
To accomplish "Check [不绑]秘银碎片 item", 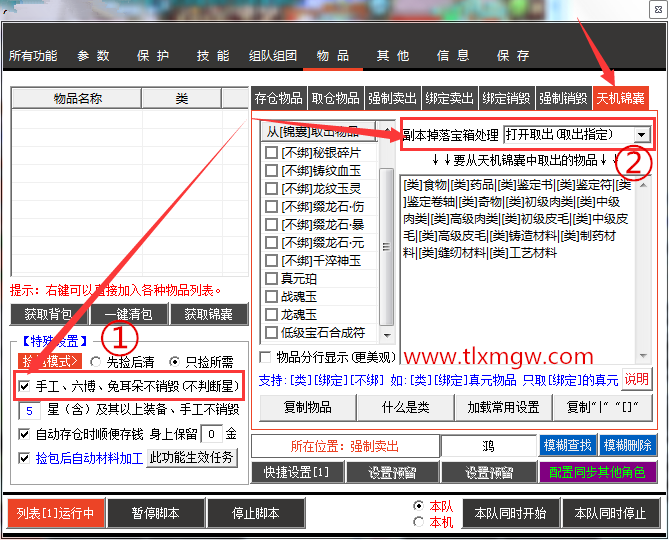I will pyautogui.click(x=271, y=153).
